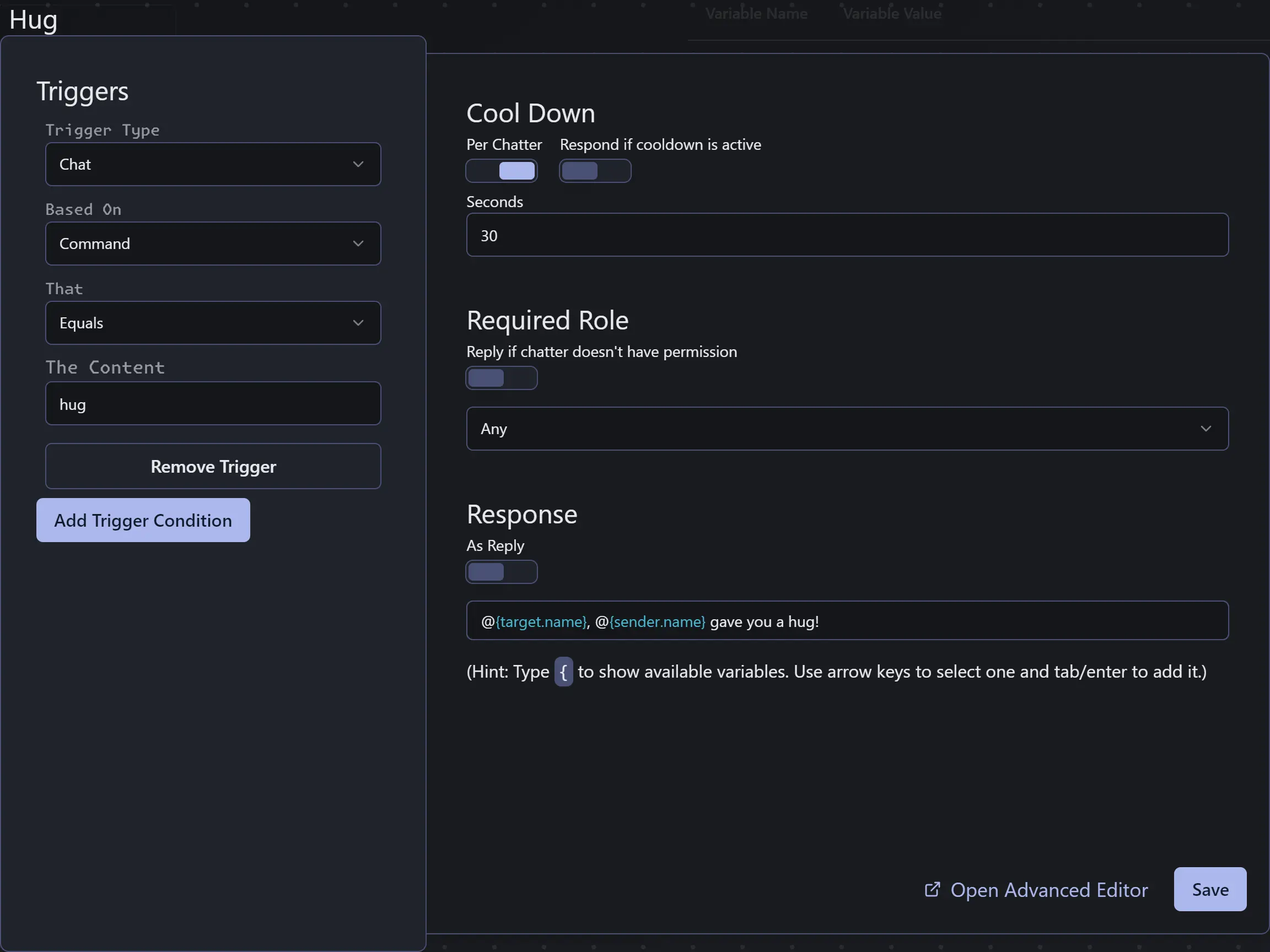Click the chevron arrow in Trigger Type dropdown

click(x=358, y=164)
